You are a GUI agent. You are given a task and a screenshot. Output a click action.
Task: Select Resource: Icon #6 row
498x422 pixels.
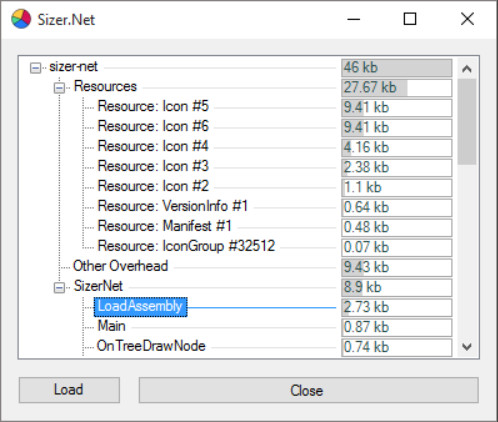point(153,126)
